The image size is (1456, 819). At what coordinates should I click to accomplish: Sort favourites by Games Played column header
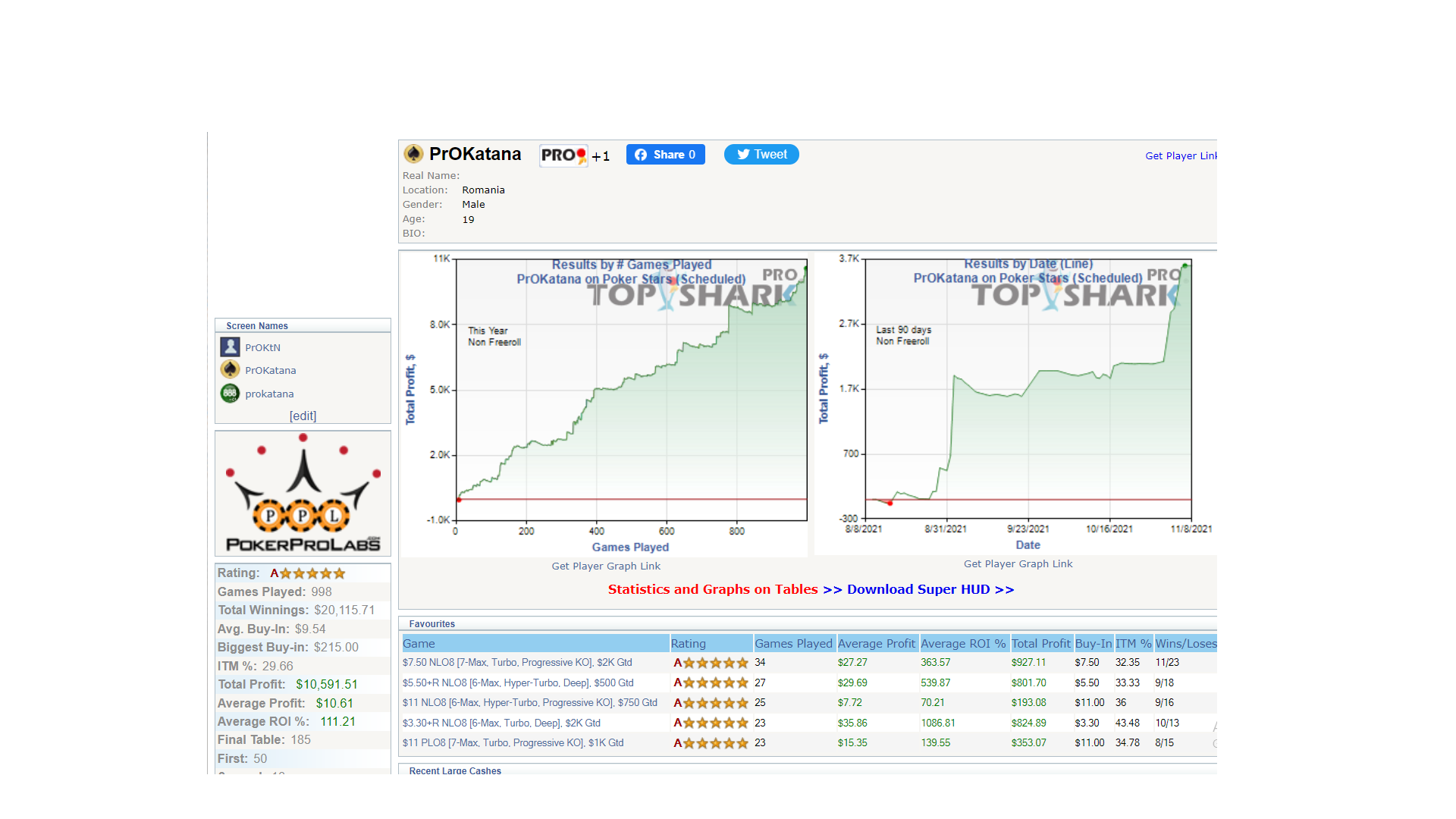click(x=793, y=644)
